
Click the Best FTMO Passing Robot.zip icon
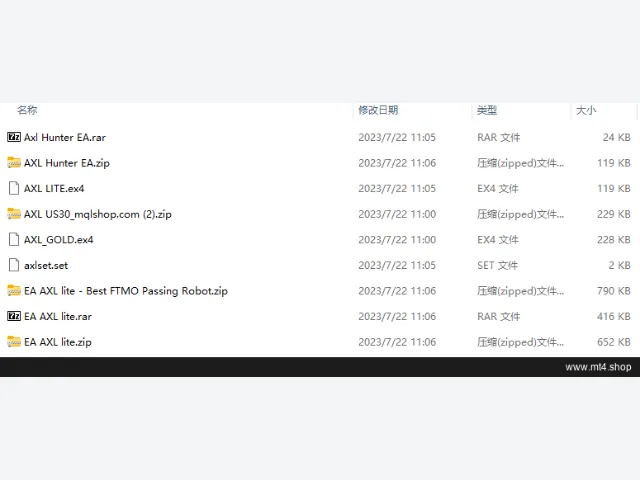(14, 290)
